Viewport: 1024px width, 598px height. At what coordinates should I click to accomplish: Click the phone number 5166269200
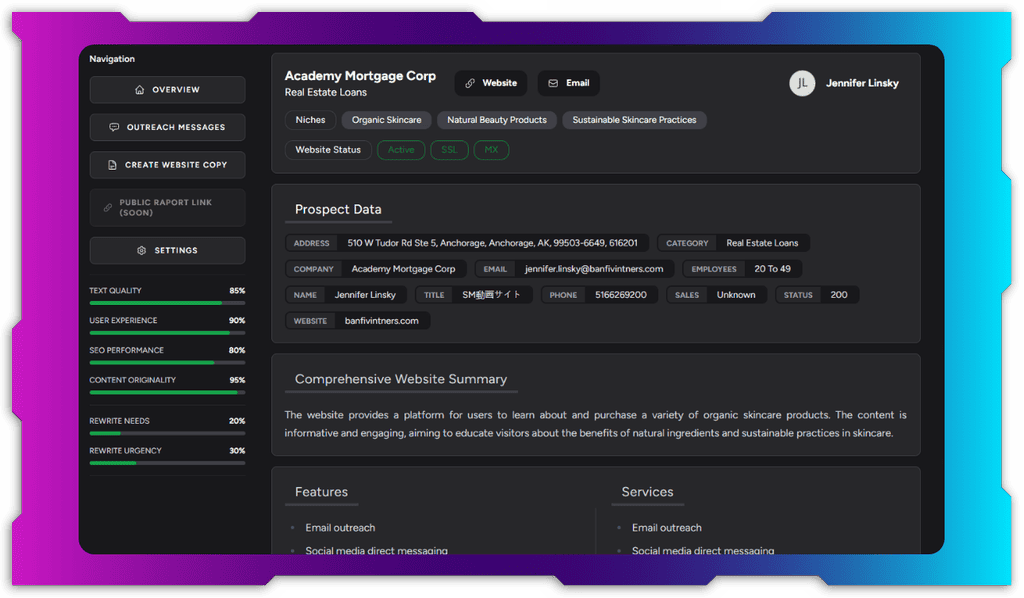pyautogui.click(x=620, y=295)
